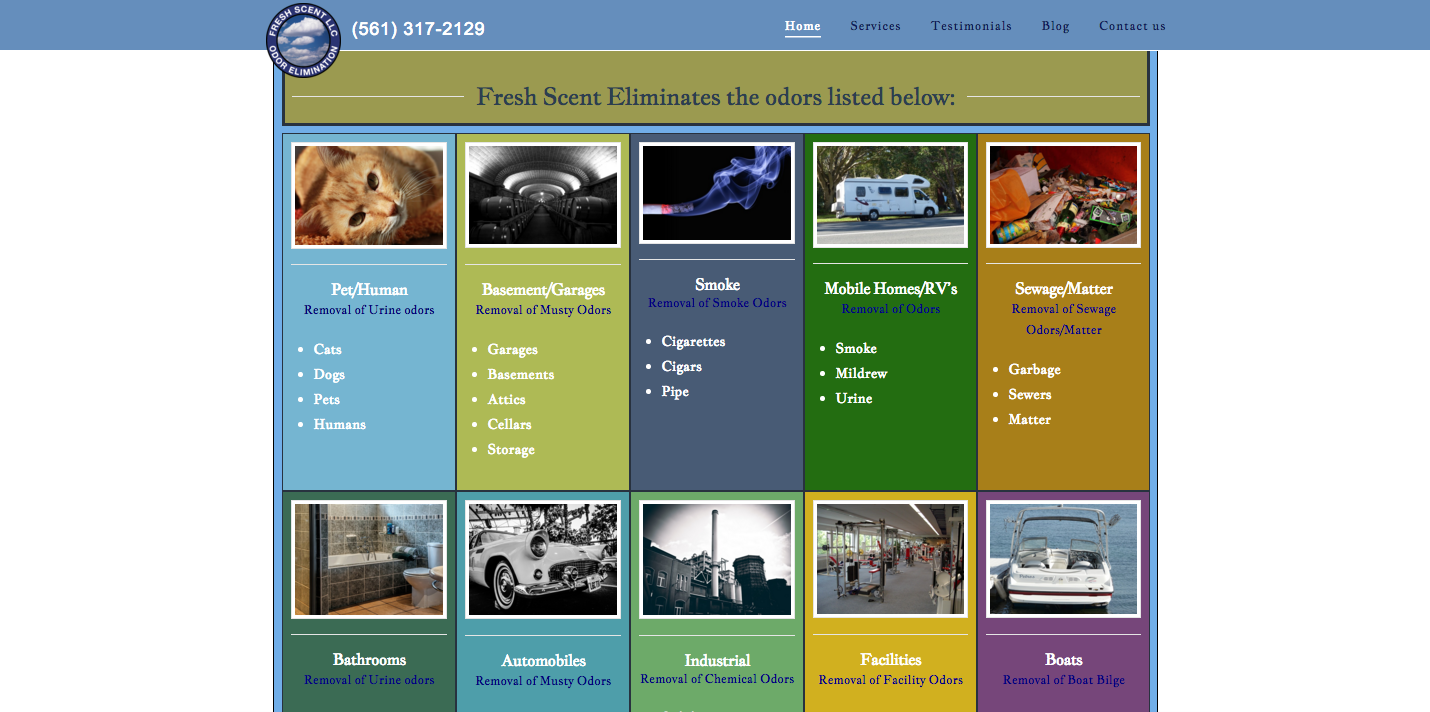1430x712 pixels.
Task: Click the Basement/Garages heading
Action: click(x=543, y=290)
